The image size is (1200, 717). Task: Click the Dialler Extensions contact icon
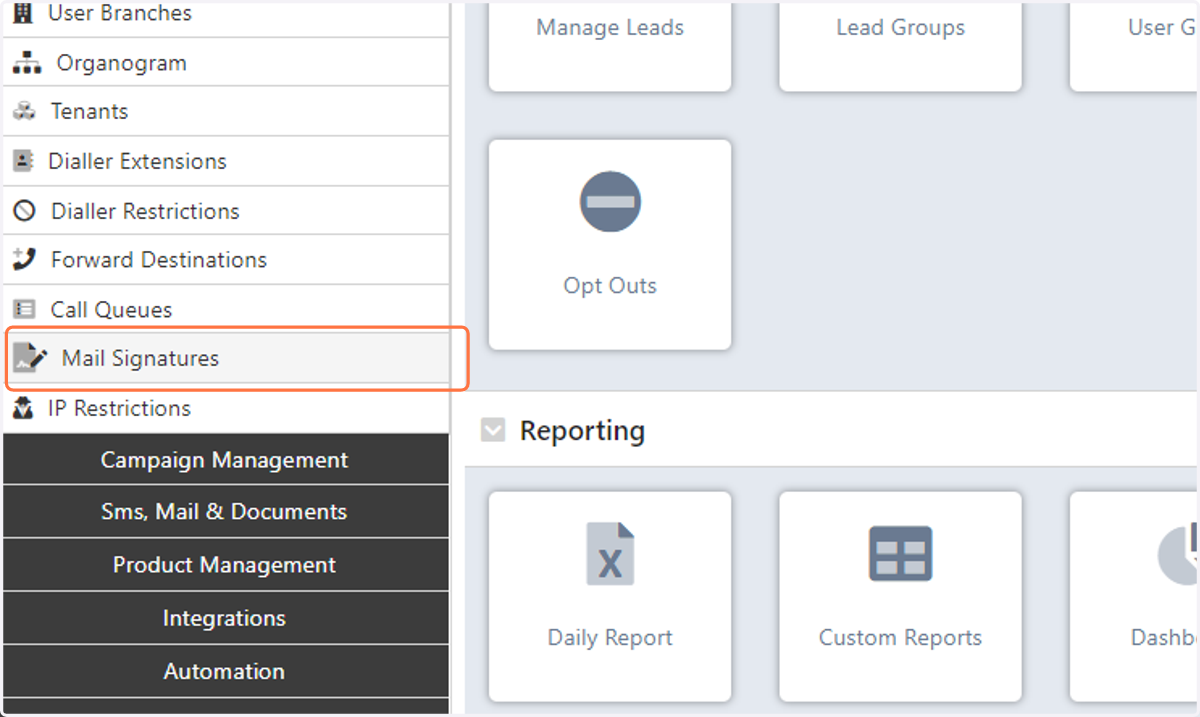(x=23, y=161)
